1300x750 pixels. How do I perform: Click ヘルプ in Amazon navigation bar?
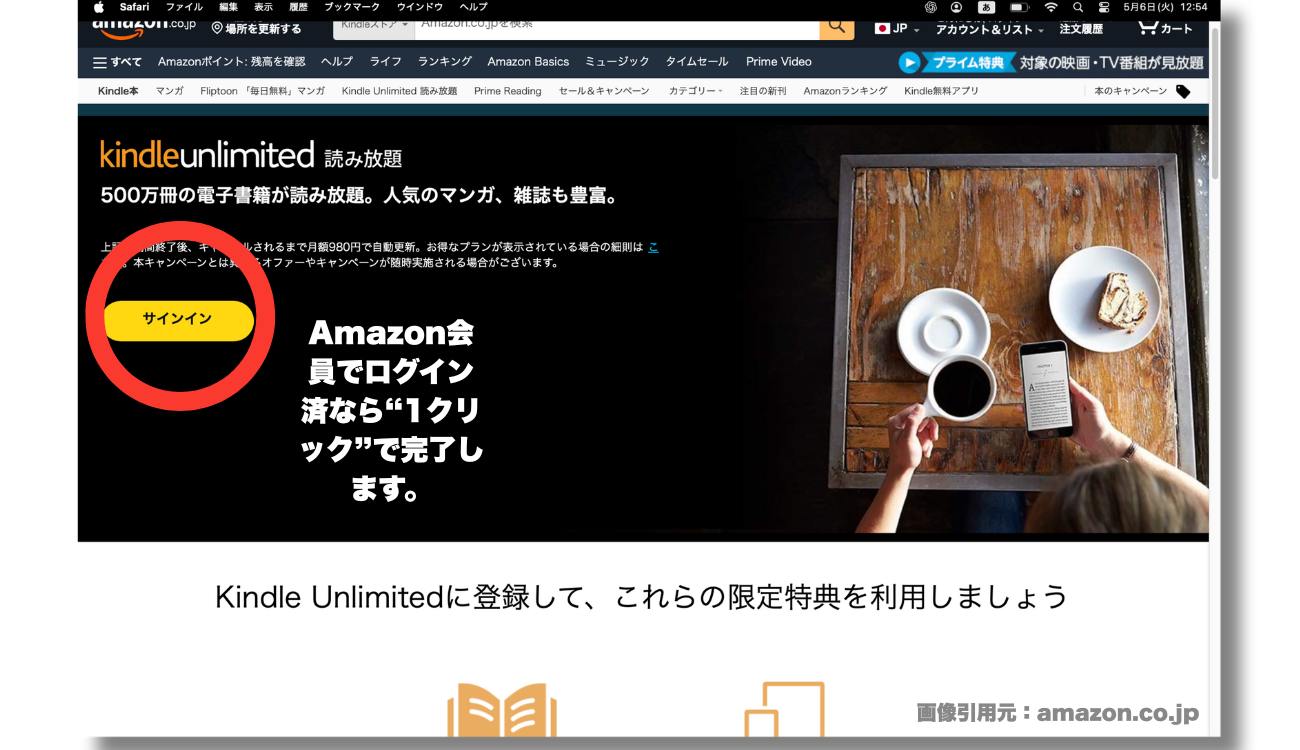(337, 62)
